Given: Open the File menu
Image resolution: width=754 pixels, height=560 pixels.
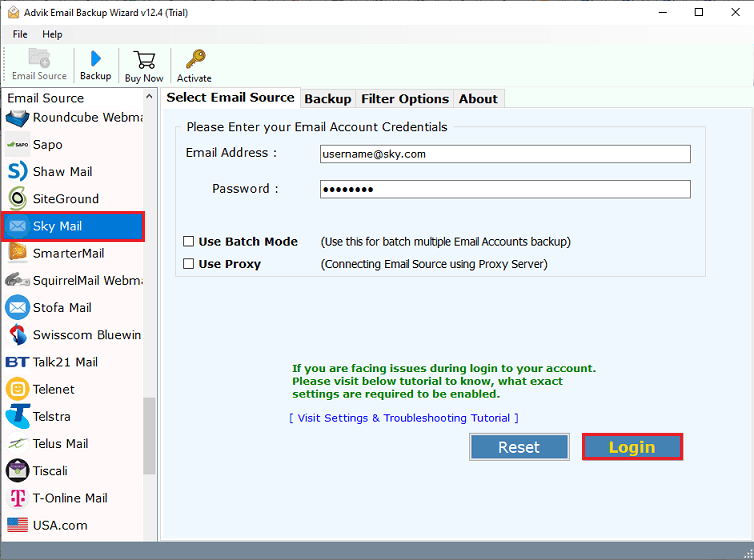Looking at the screenshot, I should pyautogui.click(x=20, y=34).
